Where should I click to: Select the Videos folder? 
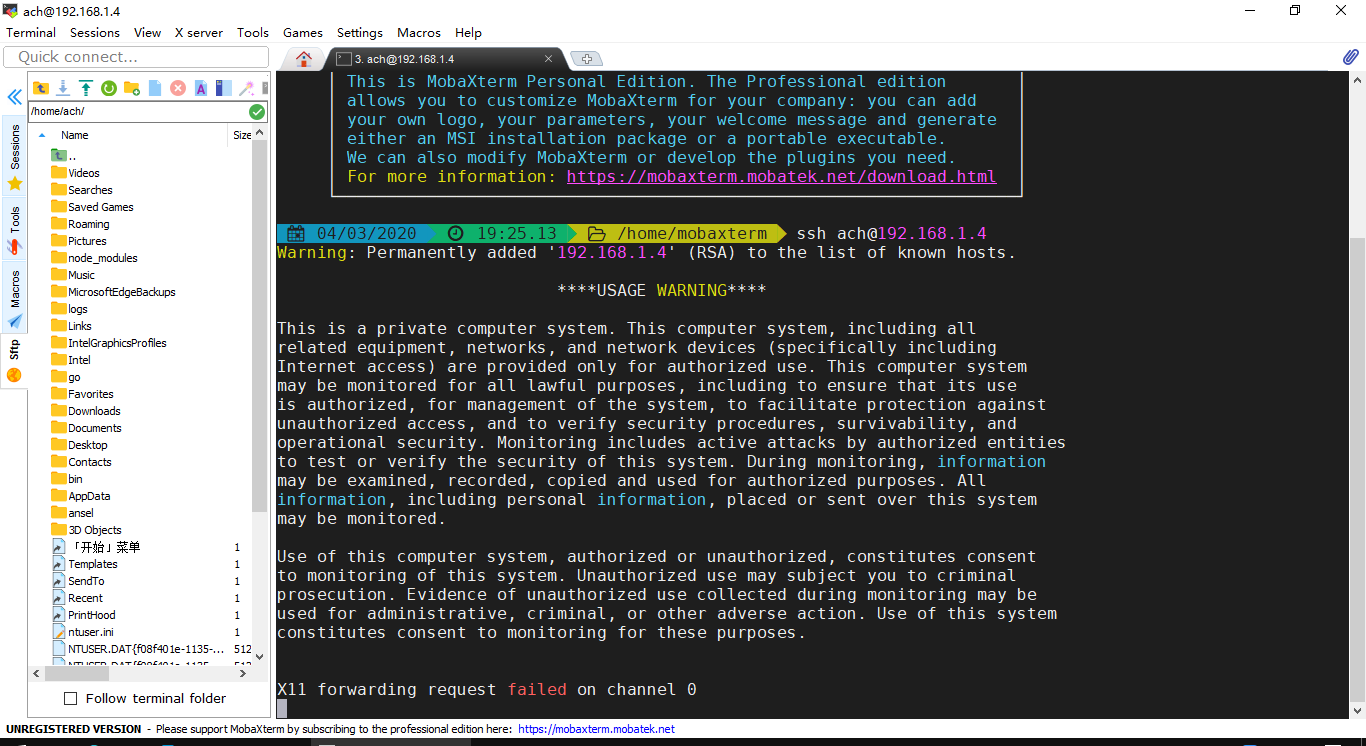[76, 173]
